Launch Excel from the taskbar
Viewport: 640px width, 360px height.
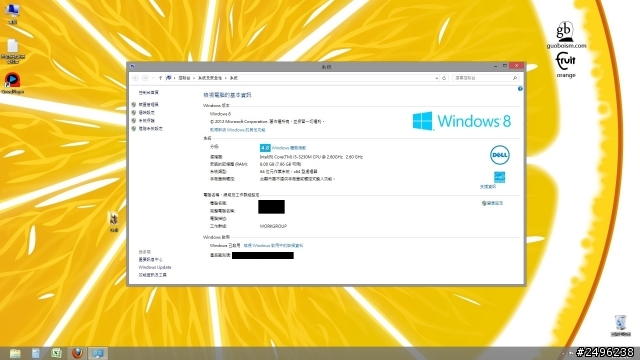(56, 353)
